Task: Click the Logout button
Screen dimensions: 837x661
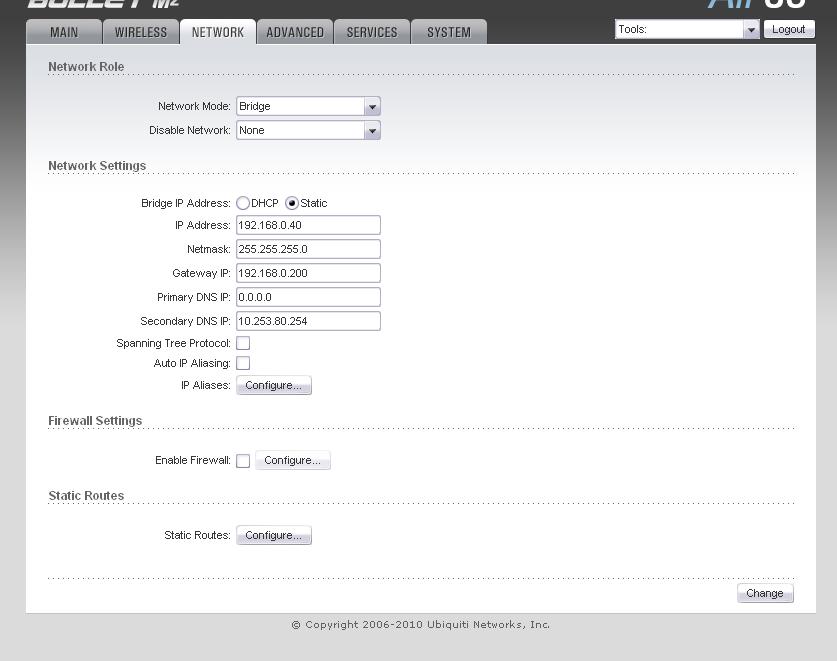Action: (788, 29)
